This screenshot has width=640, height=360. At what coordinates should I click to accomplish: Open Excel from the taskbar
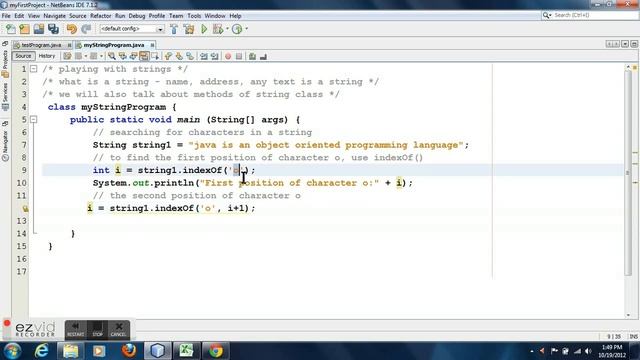pyautogui.click(x=187, y=351)
